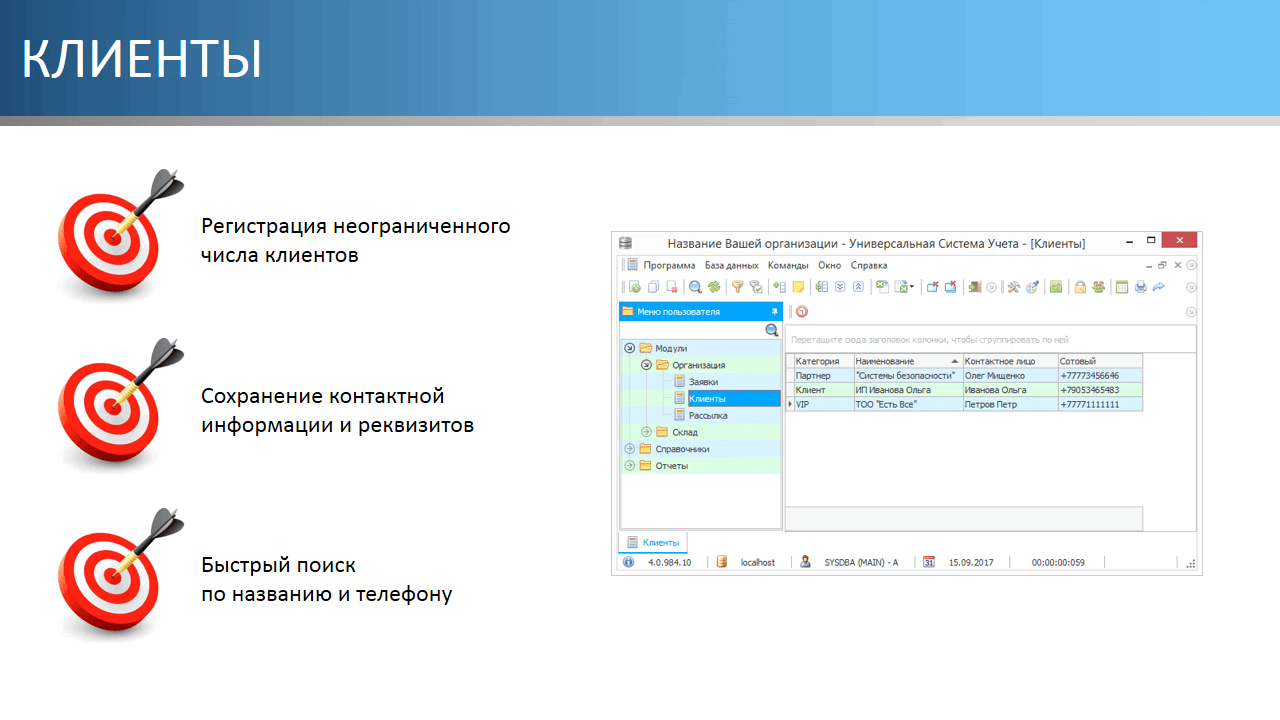
Task: Click the two-people Users icon in the toolbar
Action: tap(1098, 287)
